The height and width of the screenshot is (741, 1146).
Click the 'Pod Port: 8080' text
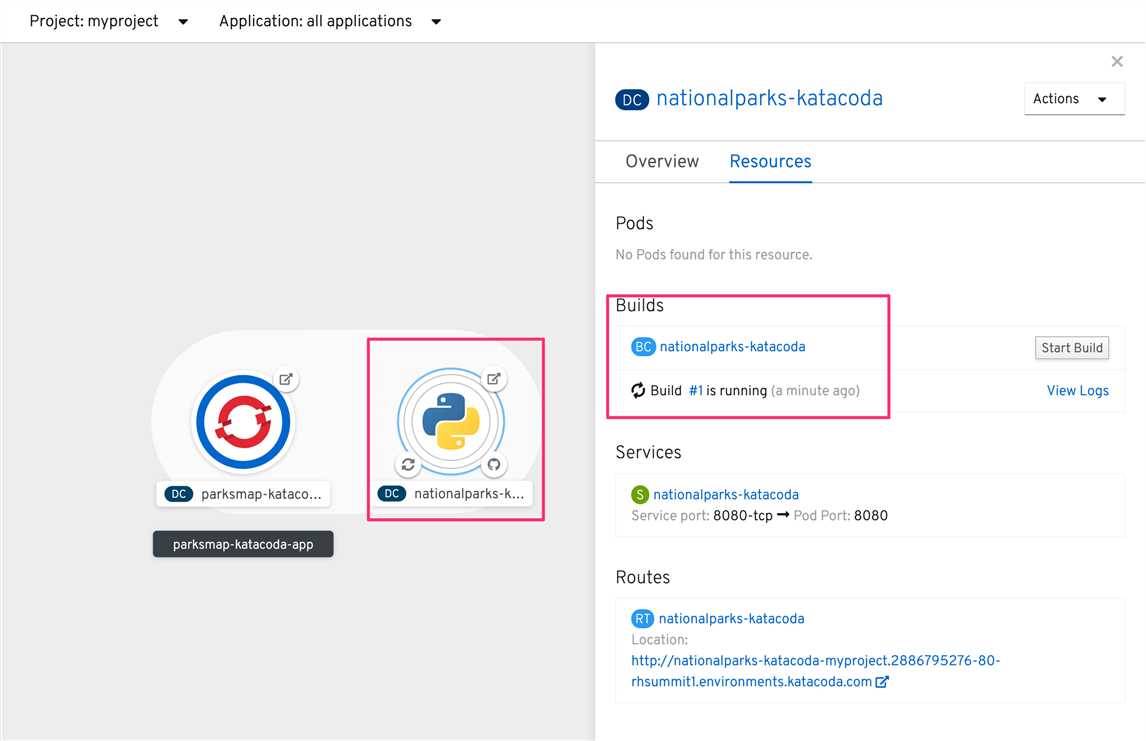[840, 516]
